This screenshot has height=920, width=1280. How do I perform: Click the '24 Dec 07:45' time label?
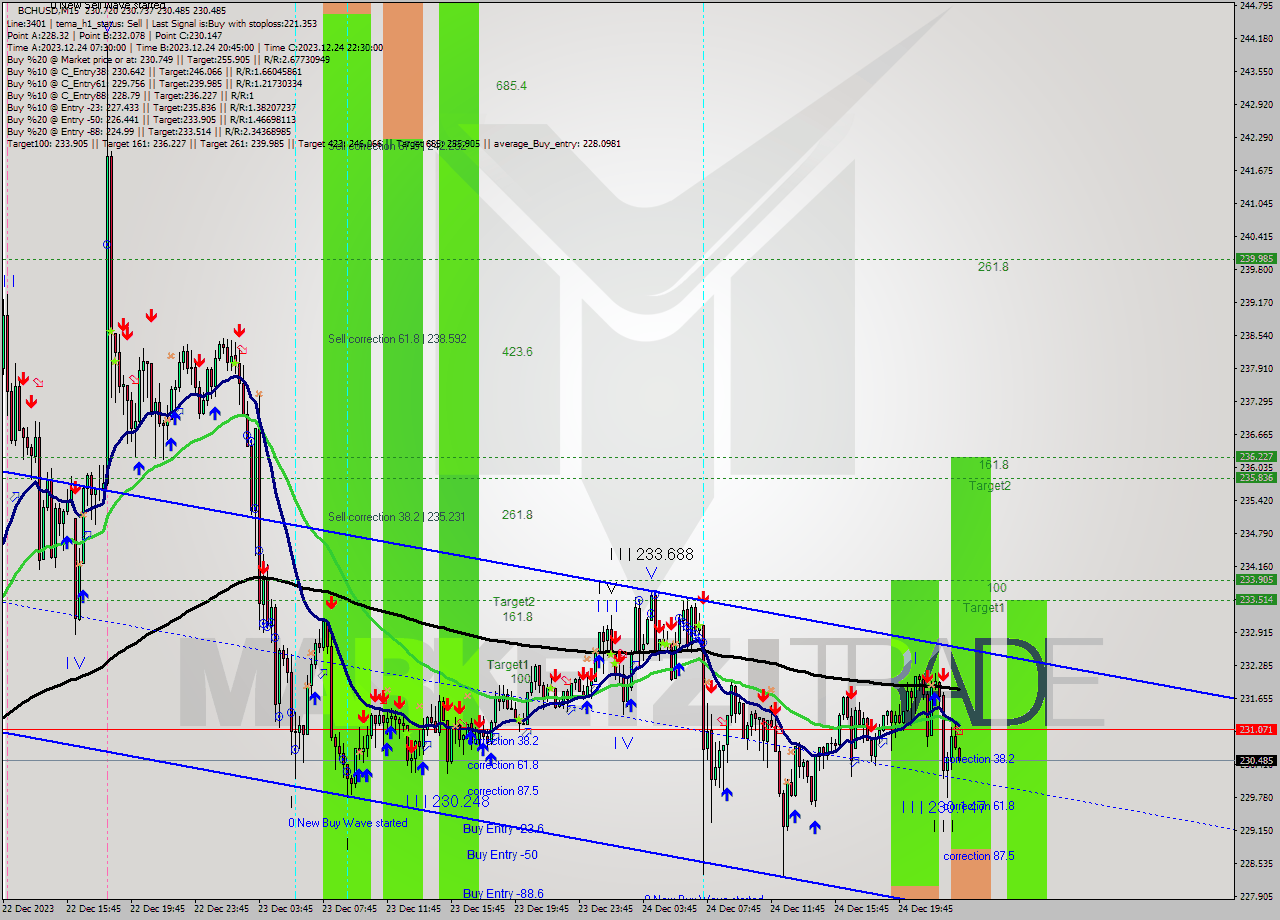733,909
